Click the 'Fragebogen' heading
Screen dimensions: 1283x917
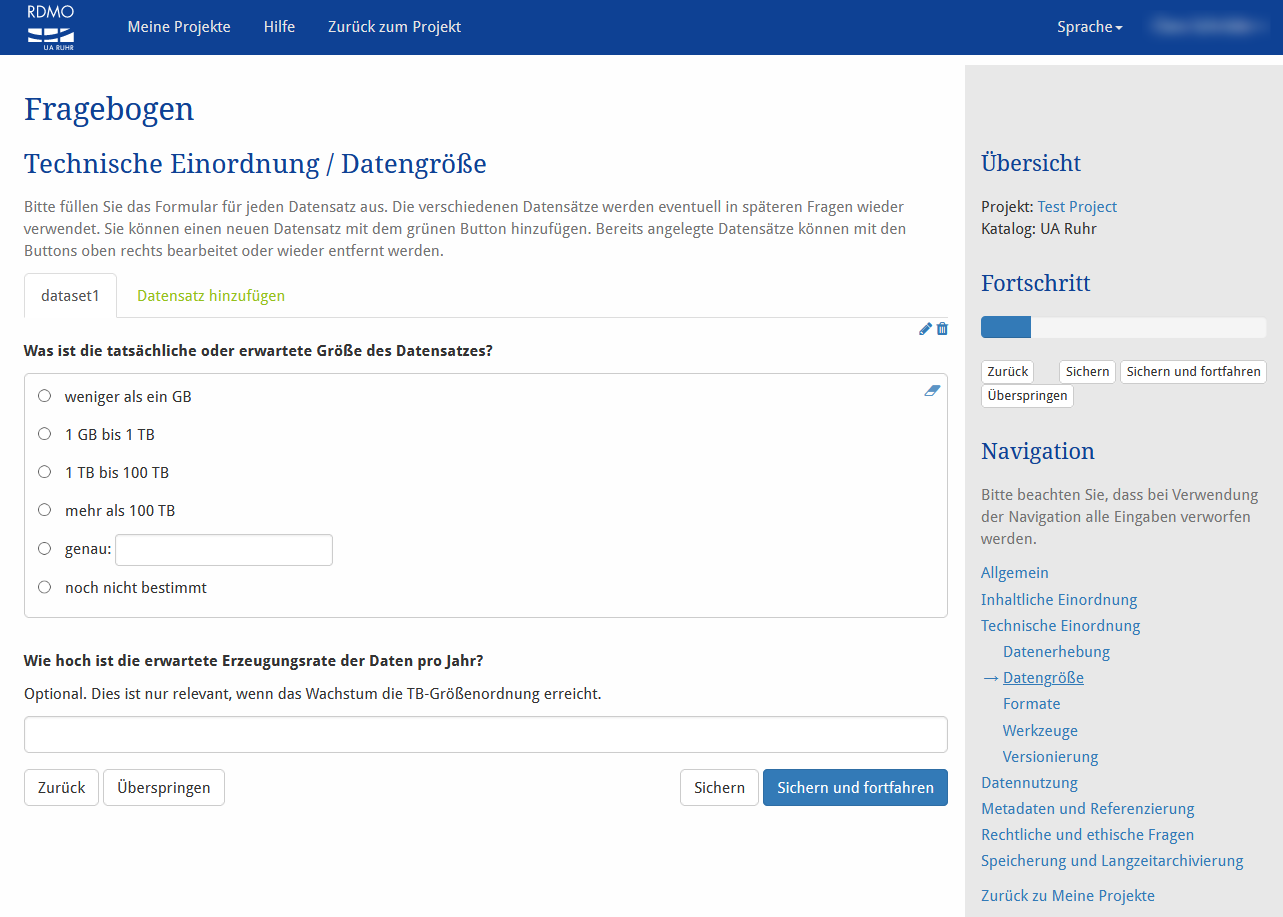coord(109,109)
